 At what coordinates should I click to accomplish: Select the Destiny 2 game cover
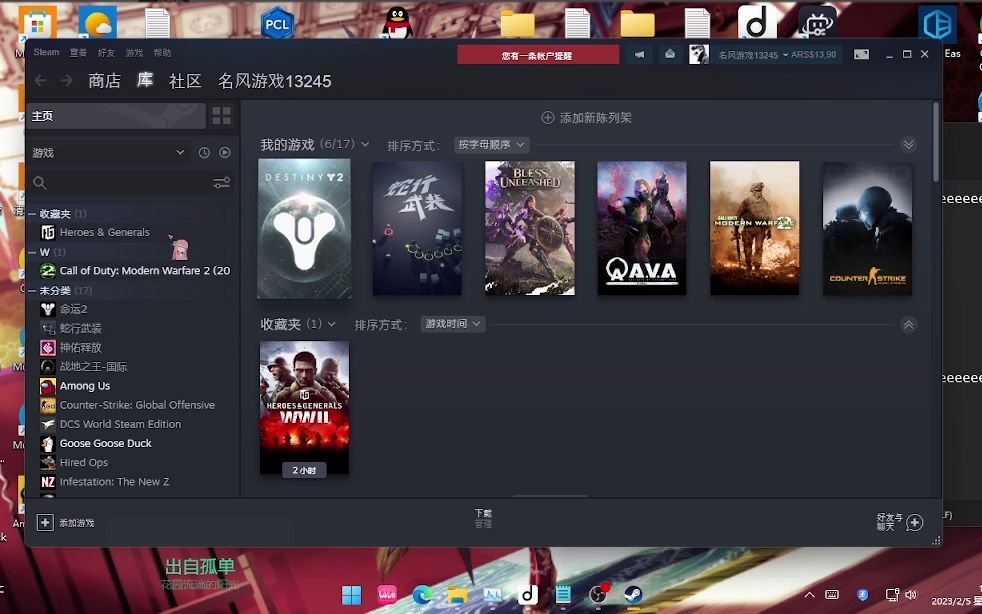click(303, 228)
